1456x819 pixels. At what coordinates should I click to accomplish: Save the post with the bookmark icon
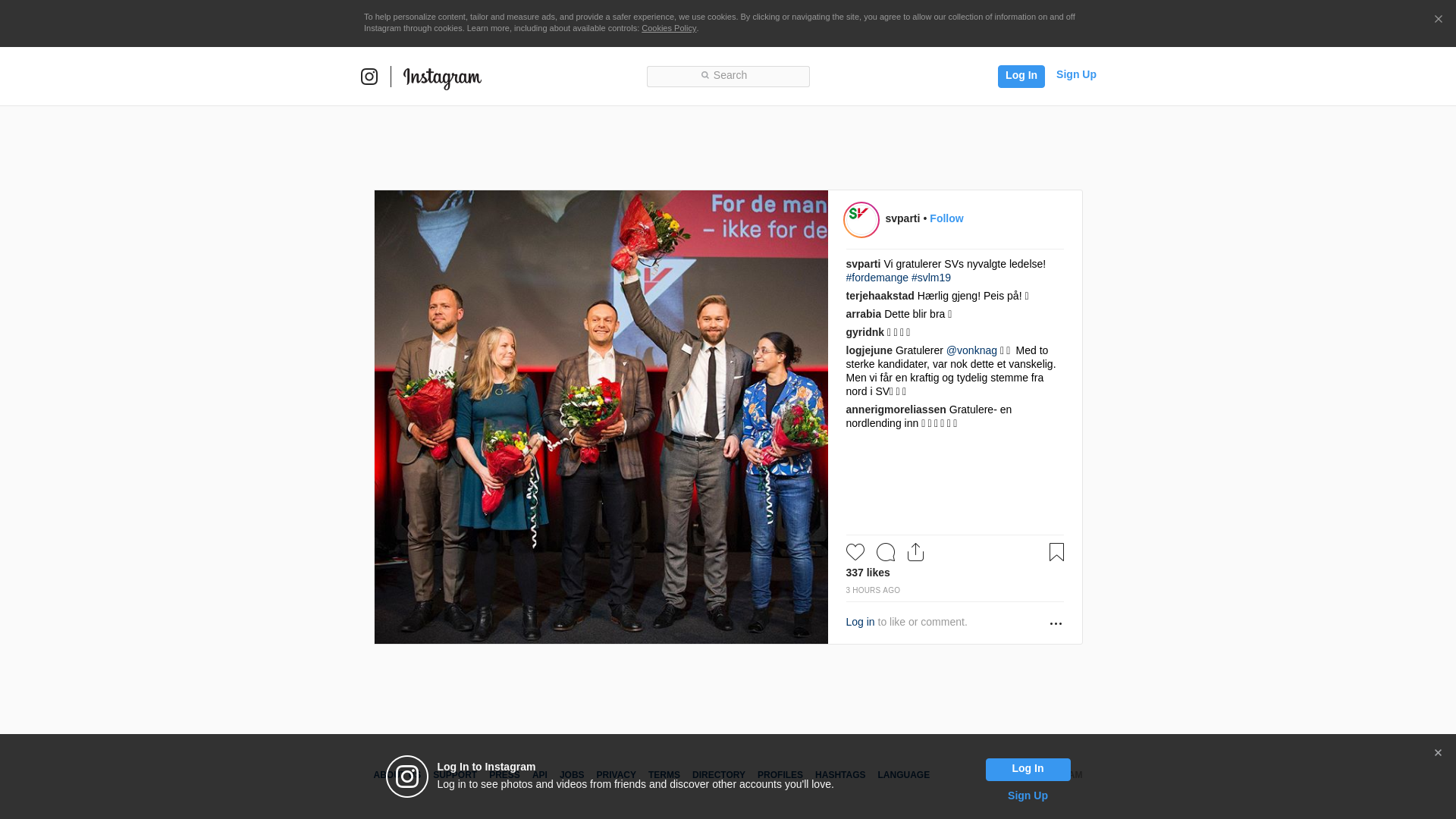coord(1056,552)
